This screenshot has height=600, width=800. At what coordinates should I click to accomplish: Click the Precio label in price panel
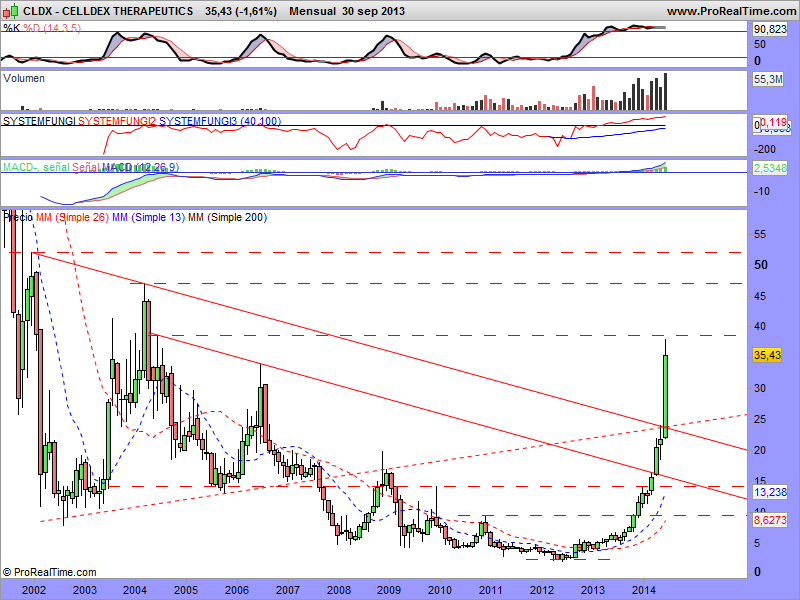tap(18, 217)
